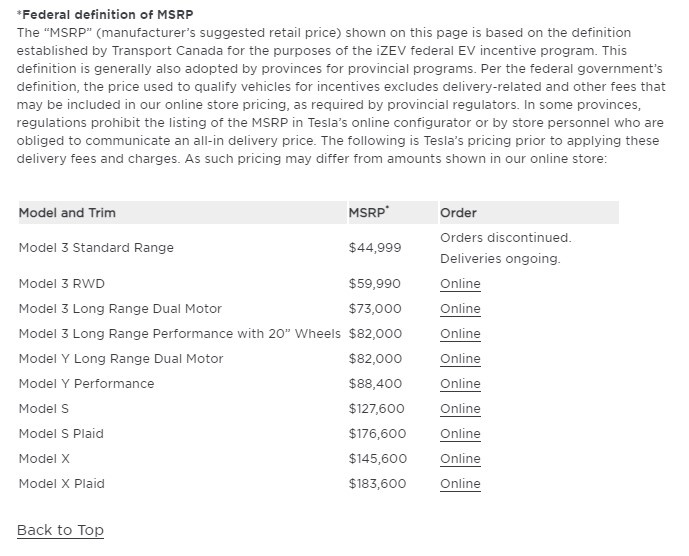The height and width of the screenshot is (556, 689).
Task: Click the Deliveries ongoing text
Action: pyautogui.click(x=500, y=259)
